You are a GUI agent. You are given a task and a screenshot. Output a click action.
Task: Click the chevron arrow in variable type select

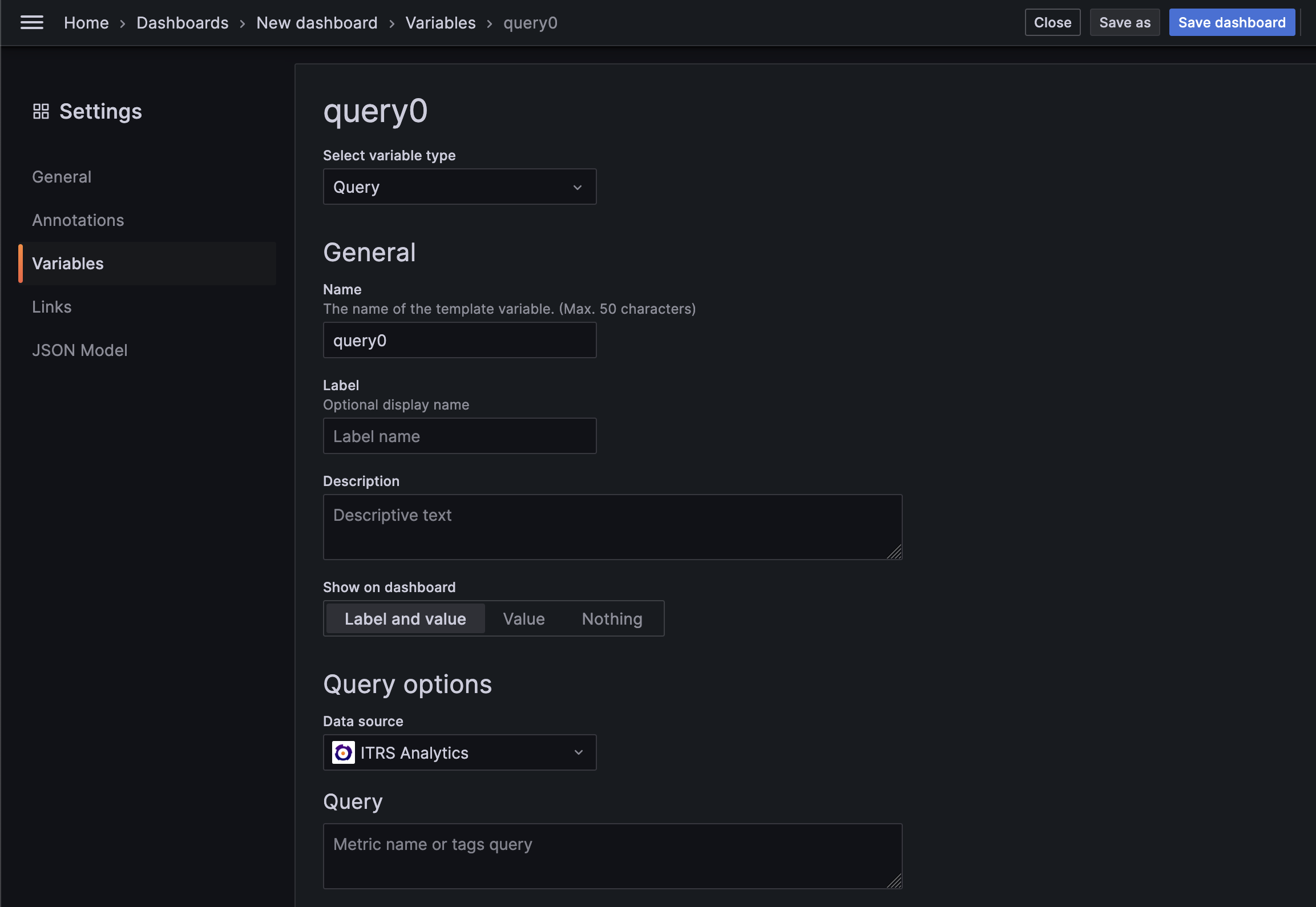coord(578,187)
